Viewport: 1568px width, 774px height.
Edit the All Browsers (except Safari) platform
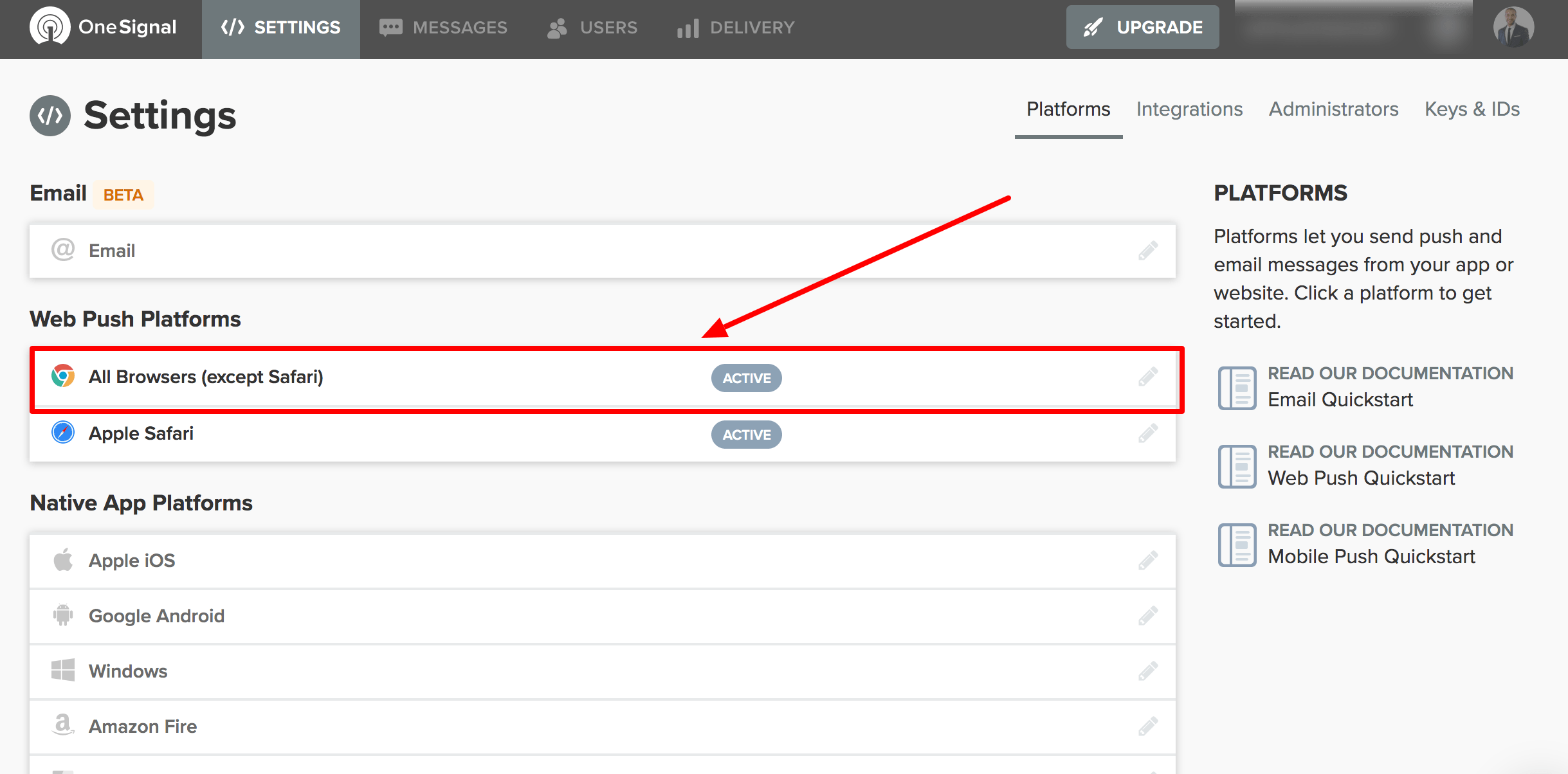click(1147, 377)
